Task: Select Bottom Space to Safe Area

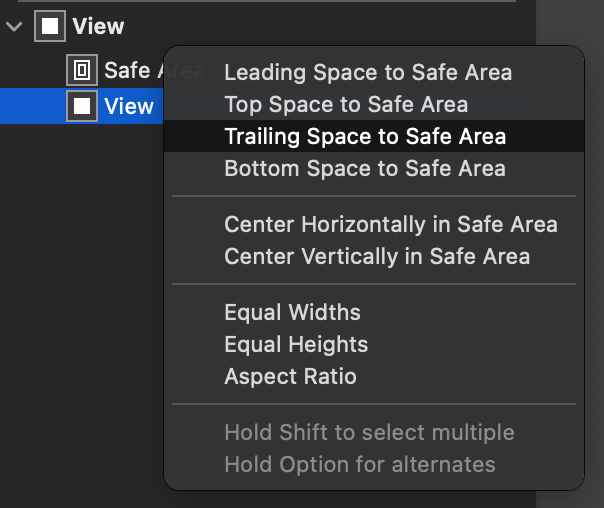Action: (365, 168)
